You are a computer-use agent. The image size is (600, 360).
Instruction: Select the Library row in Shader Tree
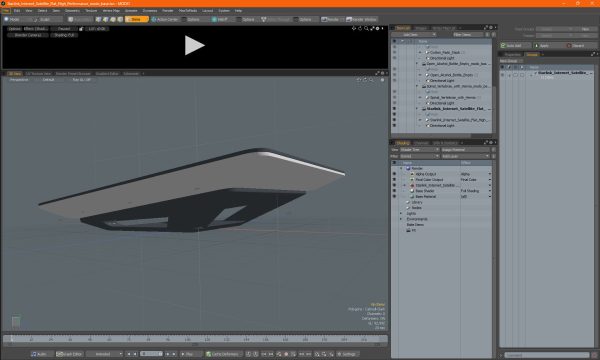click(417, 202)
